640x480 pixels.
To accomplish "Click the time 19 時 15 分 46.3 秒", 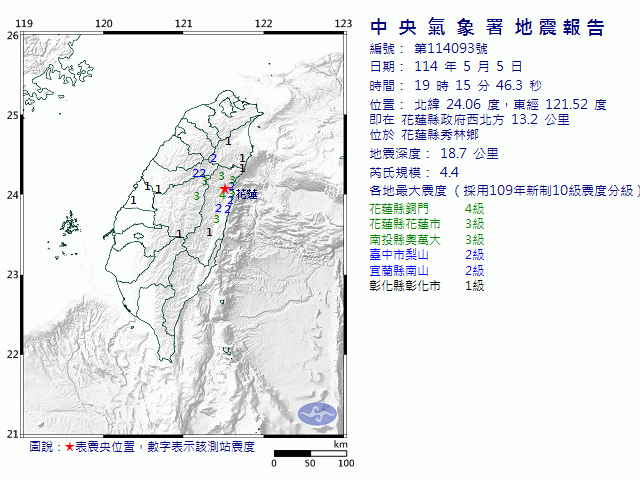I will click(x=478, y=85).
